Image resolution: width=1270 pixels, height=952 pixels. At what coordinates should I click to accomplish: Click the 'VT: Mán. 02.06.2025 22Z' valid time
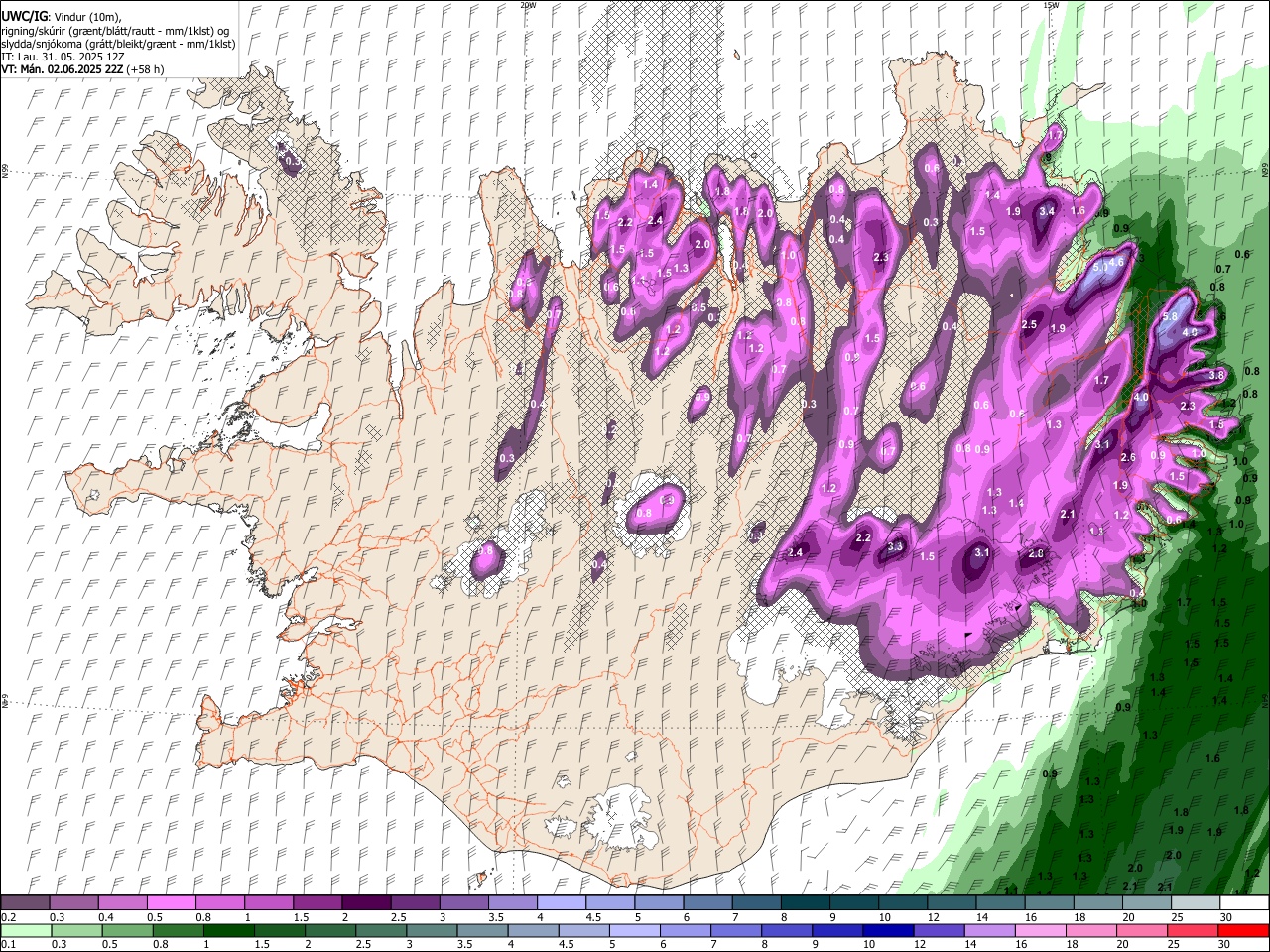[x=63, y=69]
